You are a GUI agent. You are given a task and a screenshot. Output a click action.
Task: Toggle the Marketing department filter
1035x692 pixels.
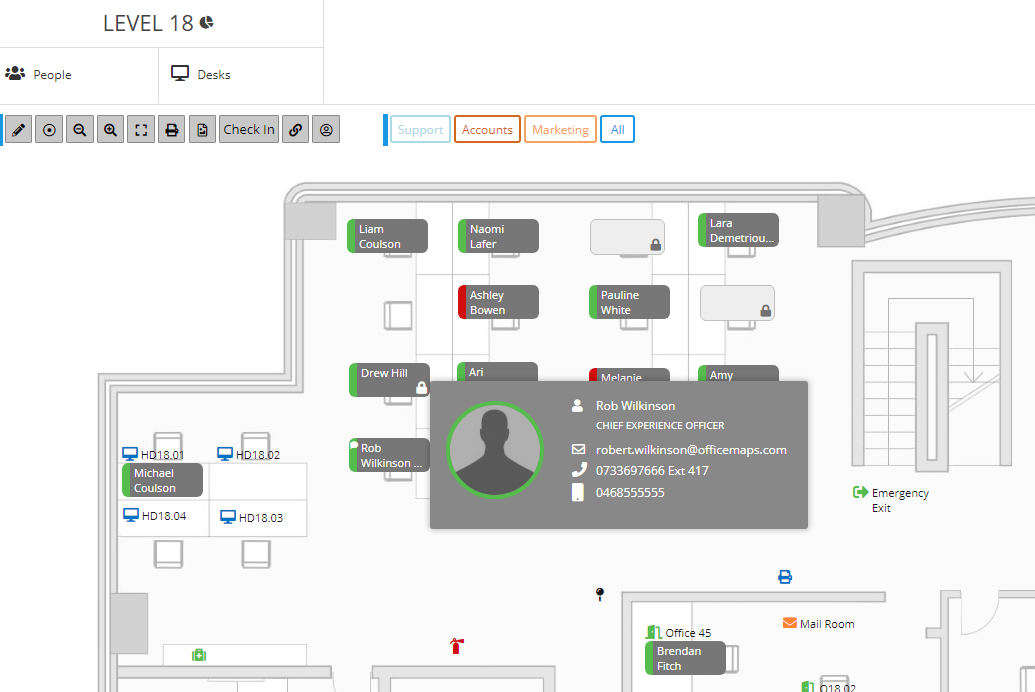560,129
